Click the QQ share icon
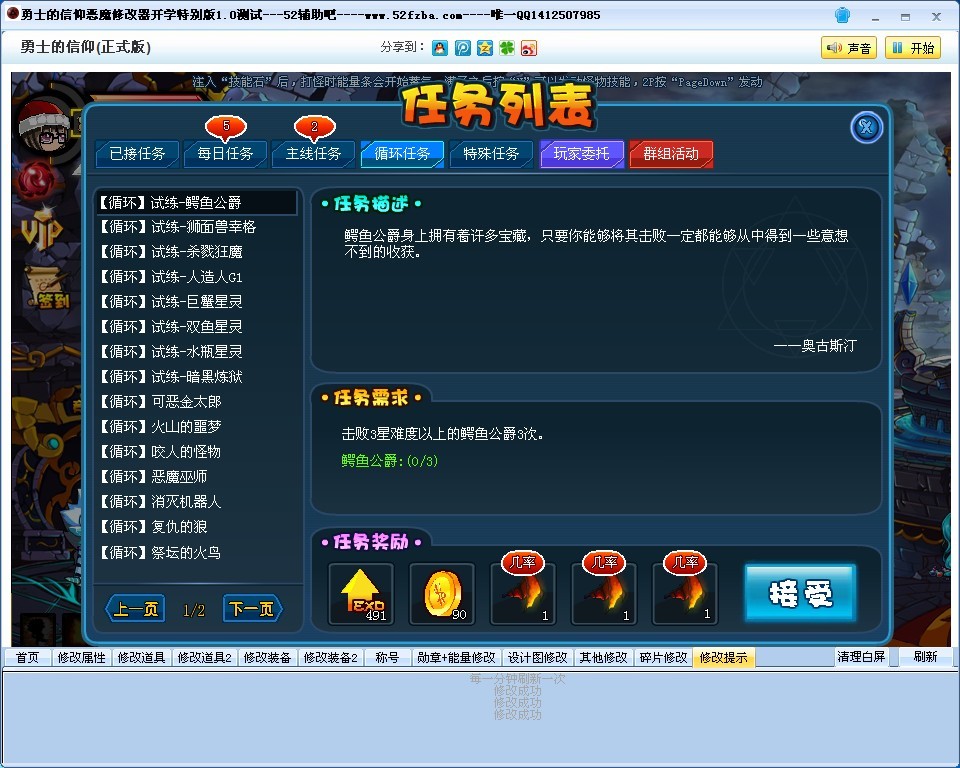The image size is (960, 768). 440,48
